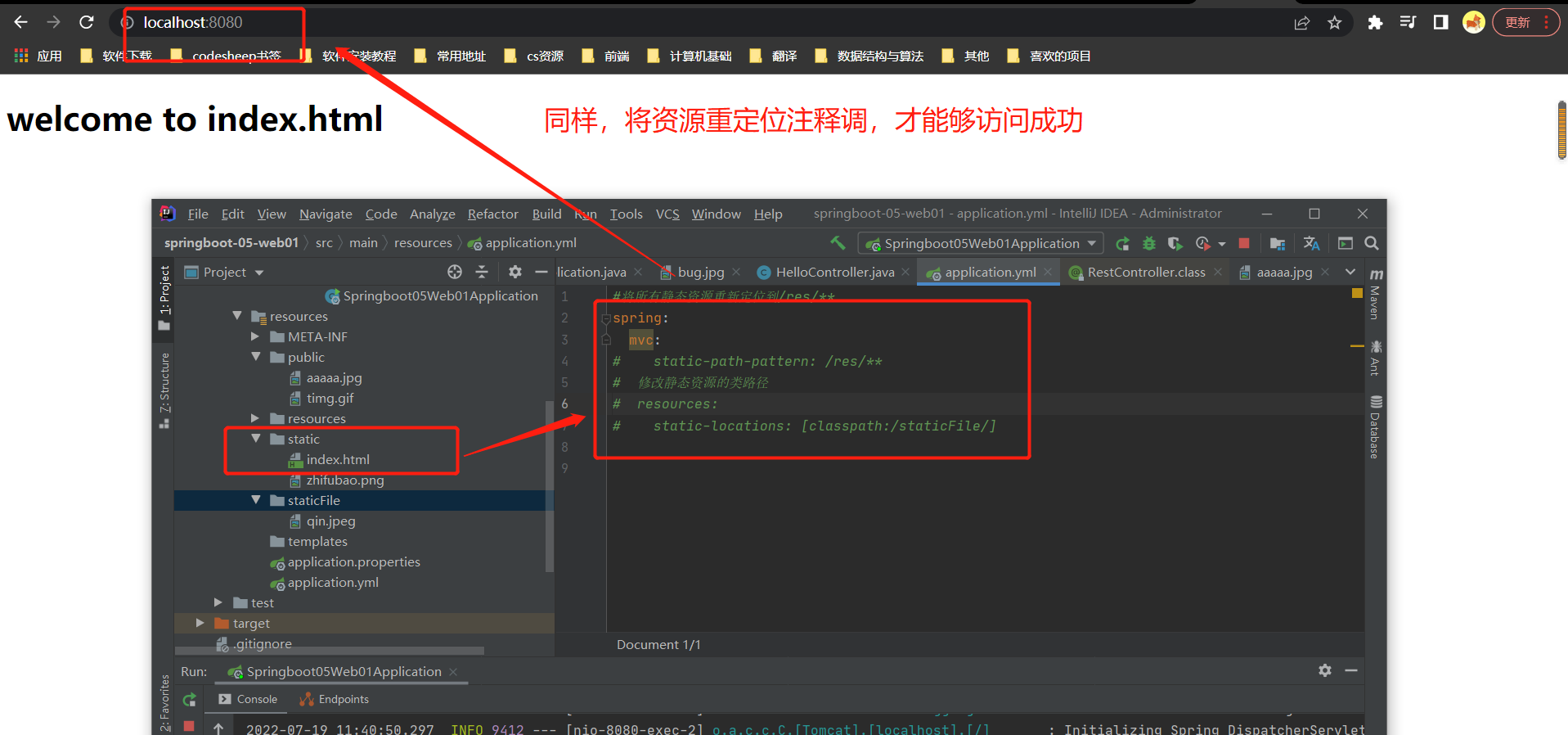The image size is (1568, 735).
Task: Open the 其他 bookmark folder
Action: (966, 56)
